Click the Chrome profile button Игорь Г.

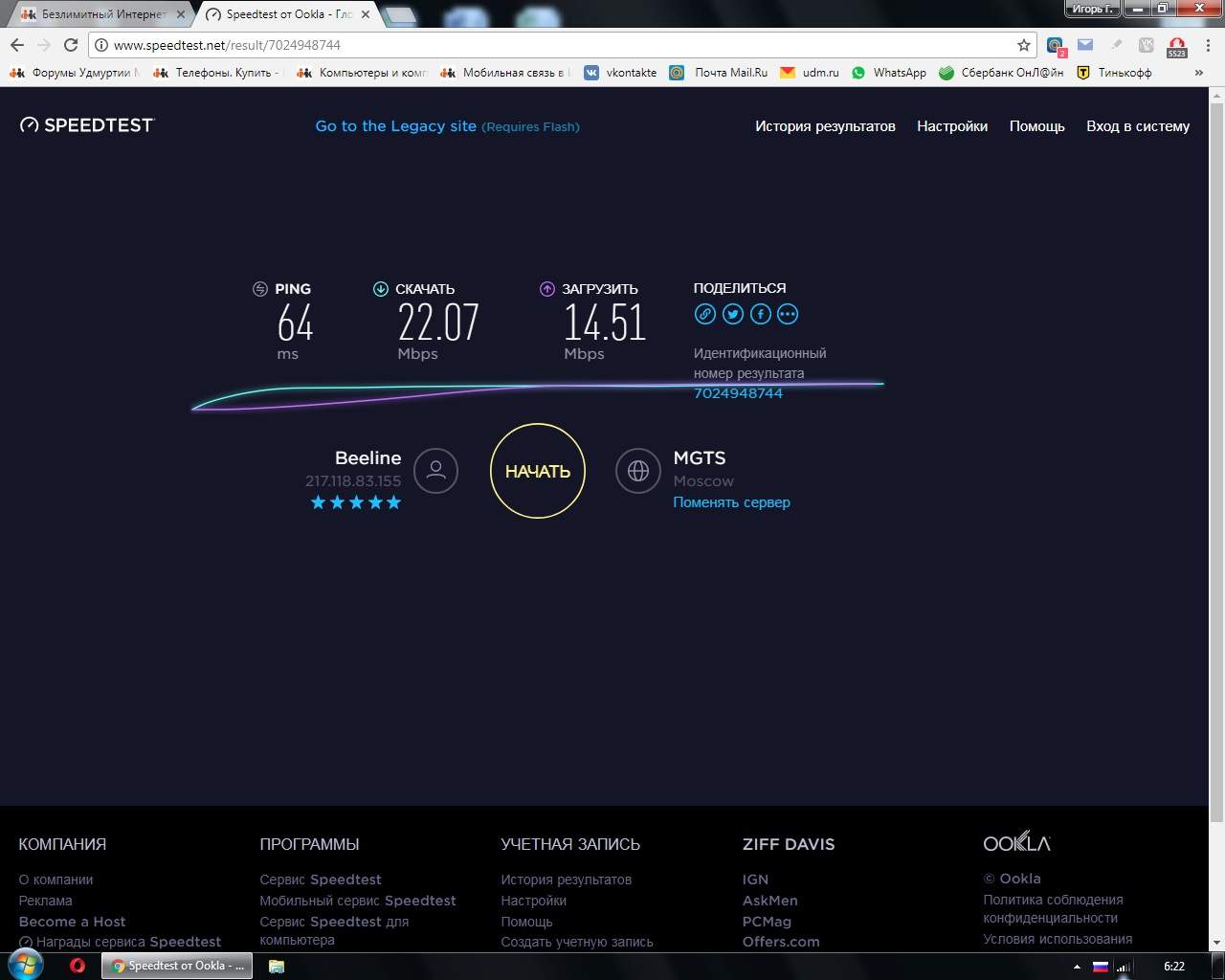[1091, 9]
